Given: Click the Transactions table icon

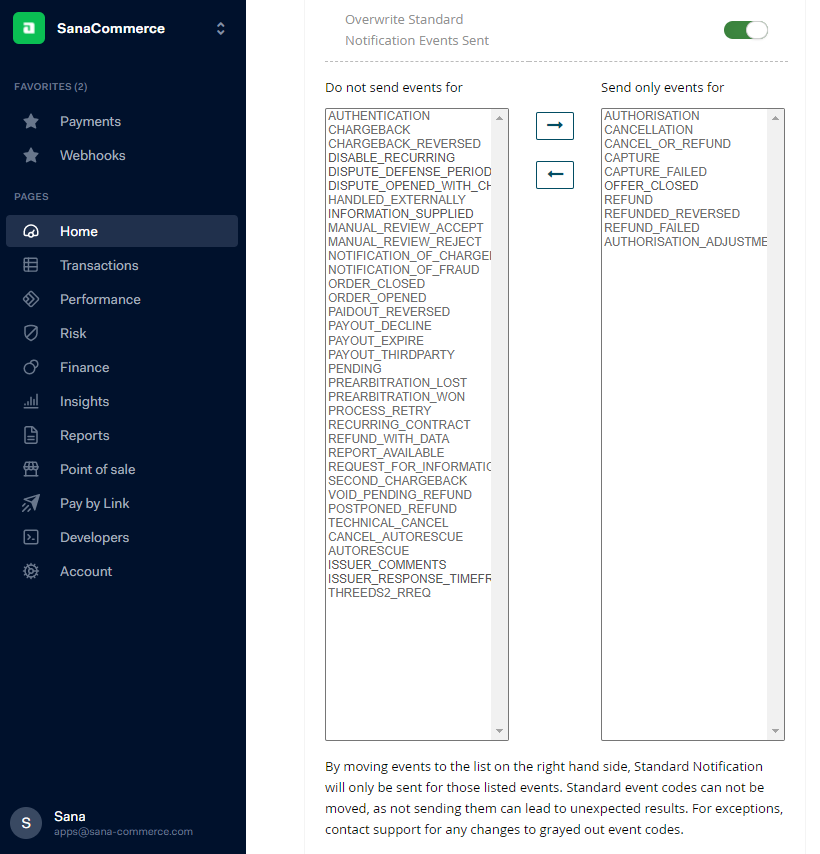Looking at the screenshot, I should tap(31, 265).
